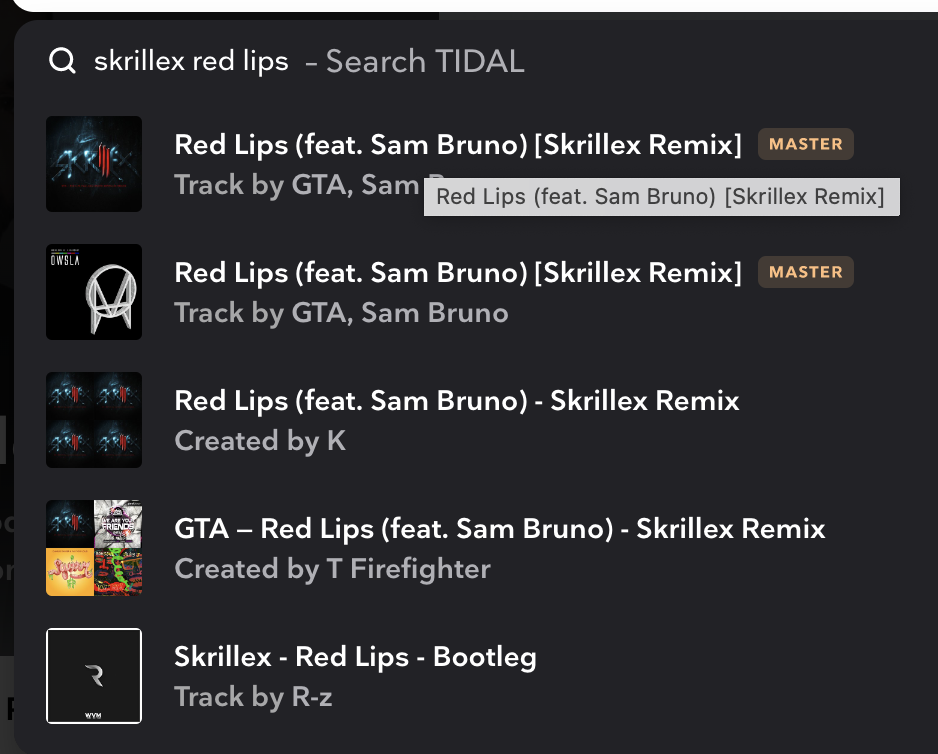The image size is (938, 754).
Task: Select the Red Lips title with the tooltip below
Action: point(458,145)
